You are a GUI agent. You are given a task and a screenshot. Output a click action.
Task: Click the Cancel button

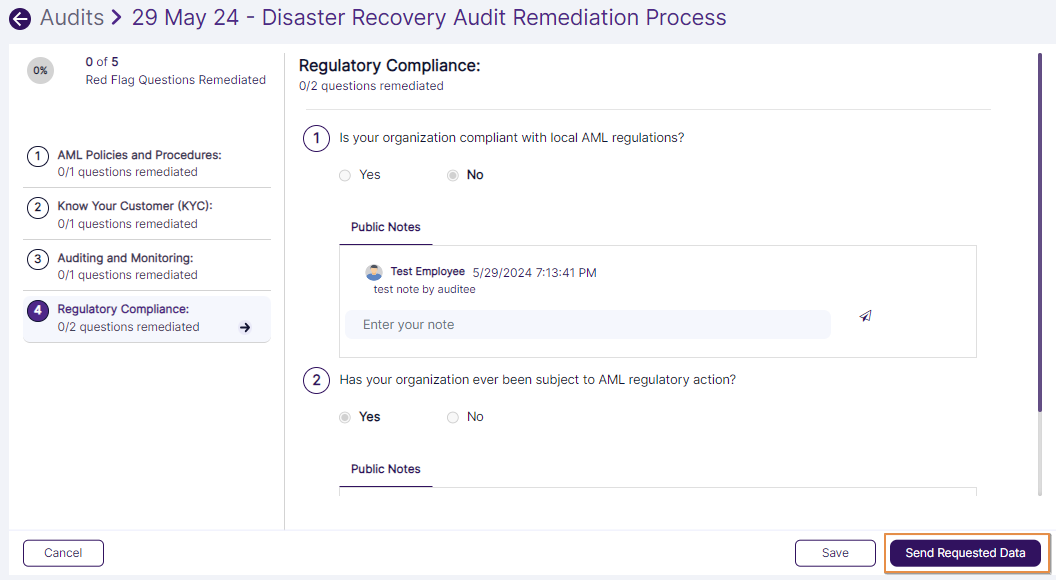point(63,552)
